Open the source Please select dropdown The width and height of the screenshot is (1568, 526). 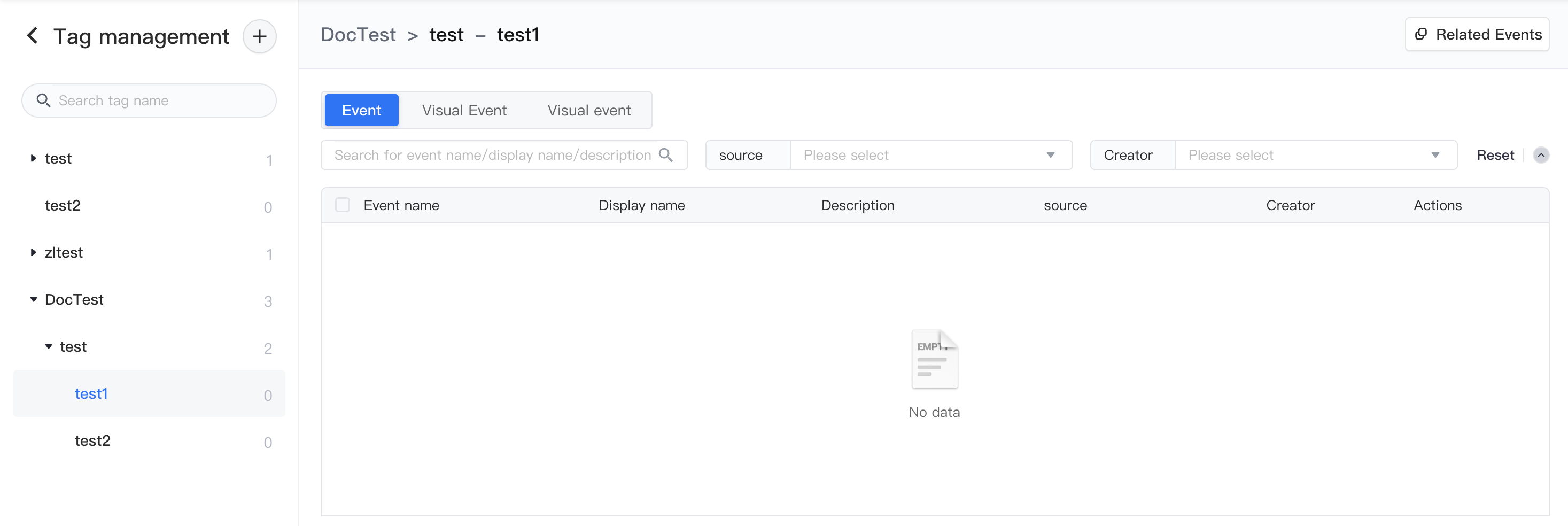coord(930,155)
